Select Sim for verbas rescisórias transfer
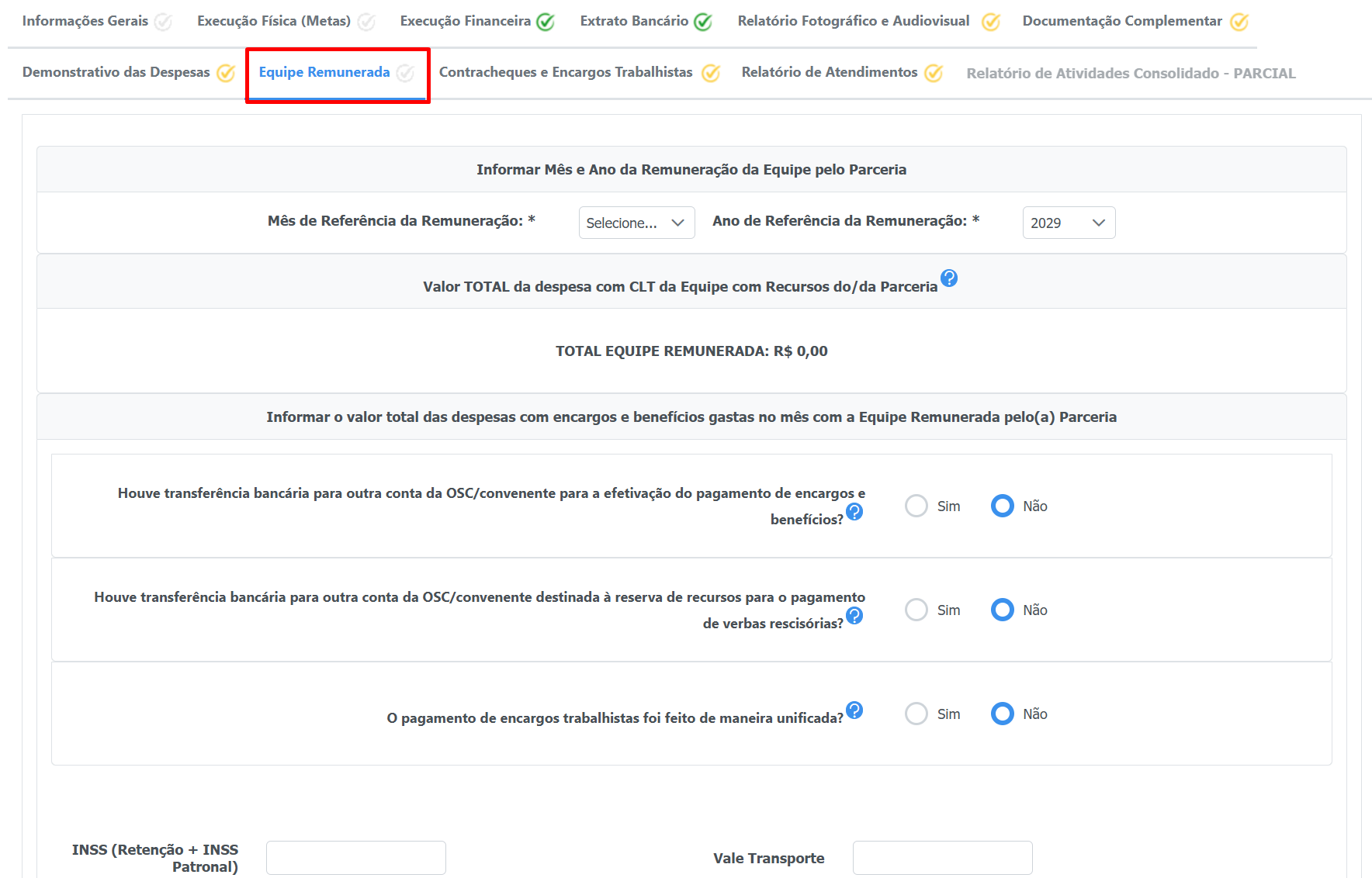Image resolution: width=1372 pixels, height=878 pixels. tap(916, 610)
